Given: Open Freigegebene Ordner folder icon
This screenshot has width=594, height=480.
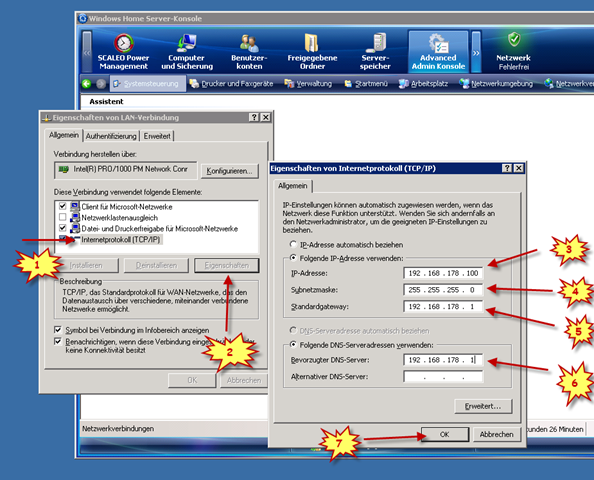Looking at the screenshot, I should tap(312, 43).
